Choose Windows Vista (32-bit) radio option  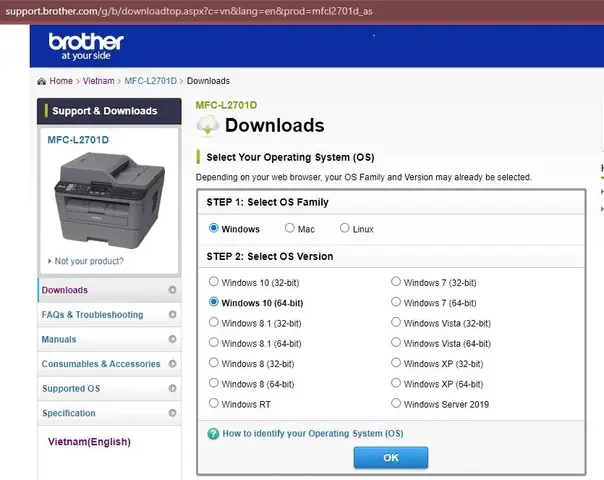point(396,322)
